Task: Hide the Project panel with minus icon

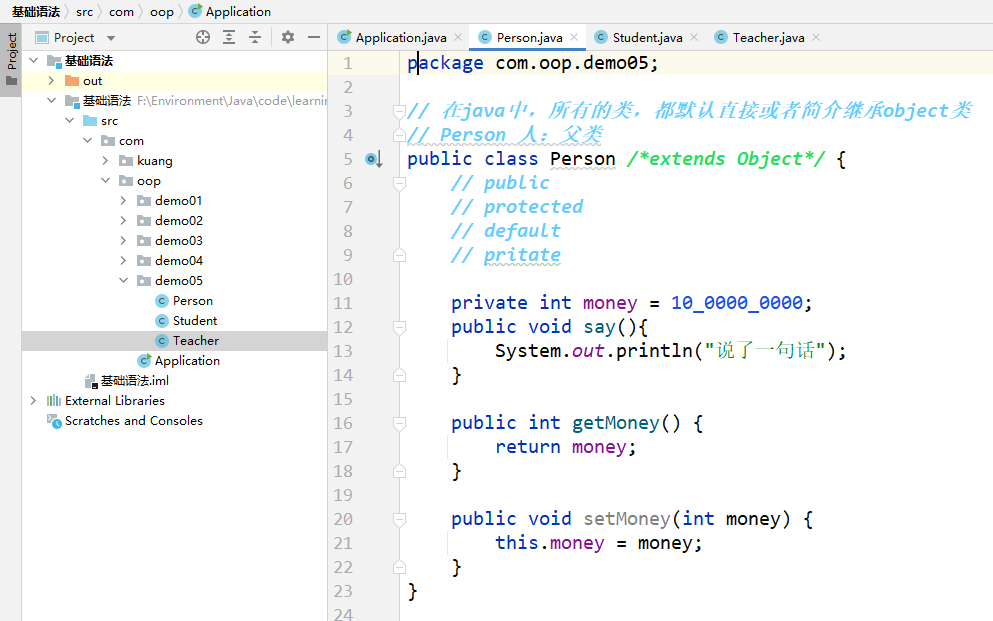Action: coord(313,37)
